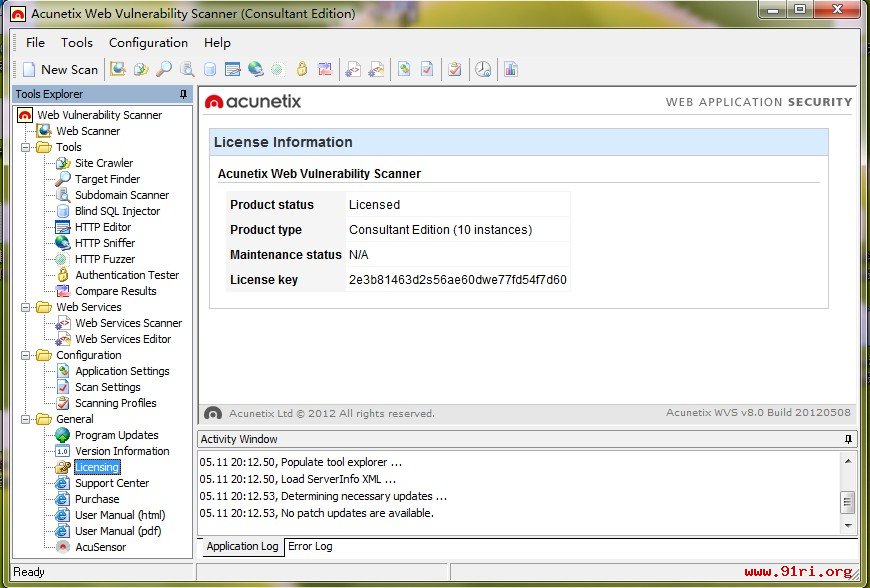The image size is (870, 588).
Task: Choose Web Services Editor in the tree
Action: point(123,339)
